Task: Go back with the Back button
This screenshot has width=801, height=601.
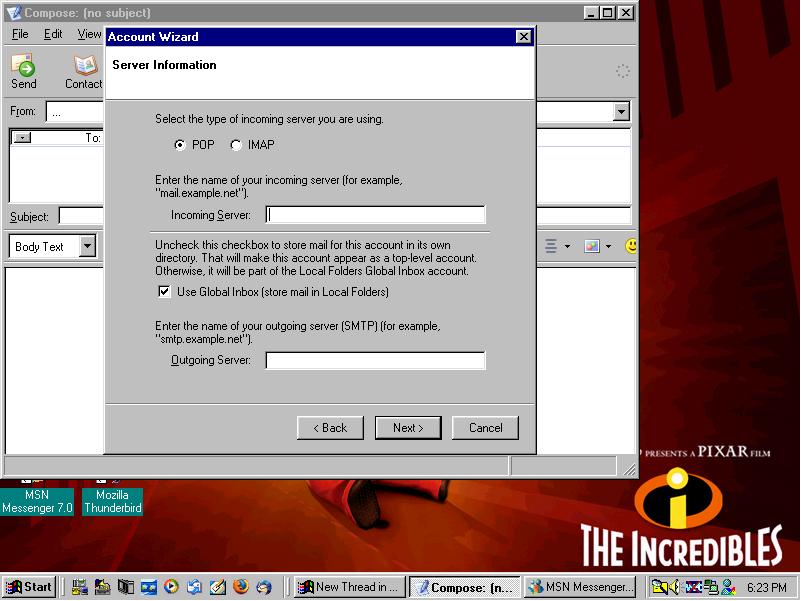Action: [330, 428]
